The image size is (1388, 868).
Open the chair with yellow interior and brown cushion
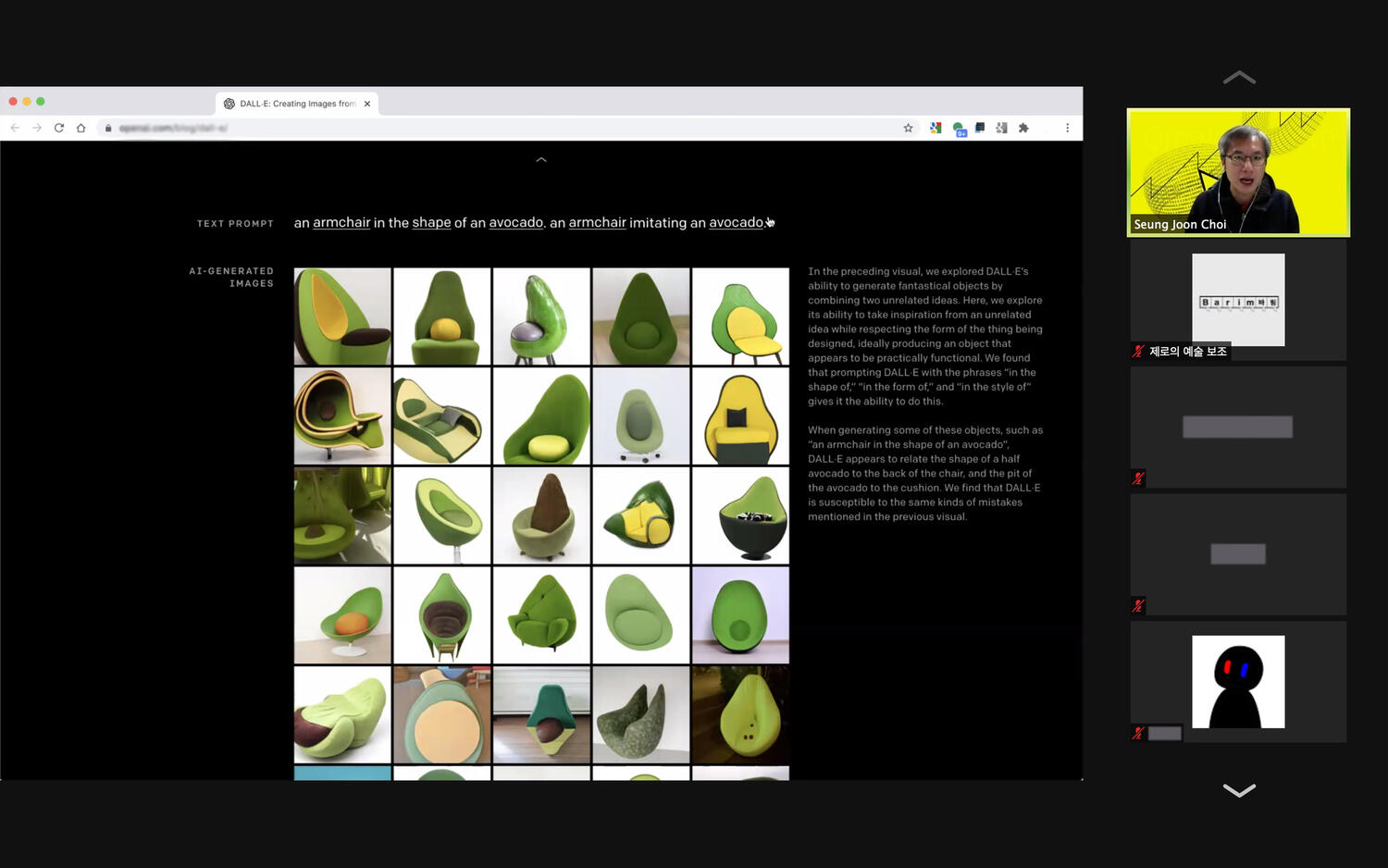(x=342, y=316)
